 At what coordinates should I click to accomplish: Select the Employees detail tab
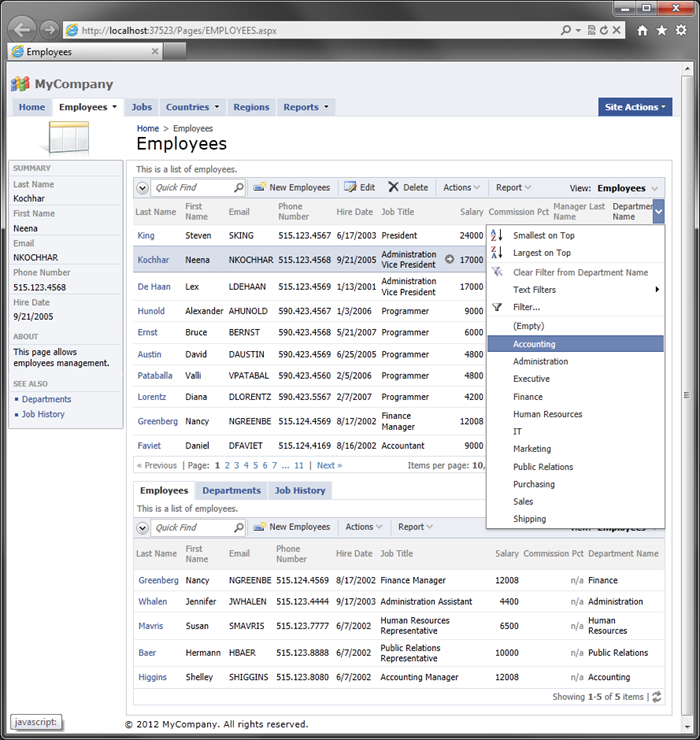[x=164, y=490]
